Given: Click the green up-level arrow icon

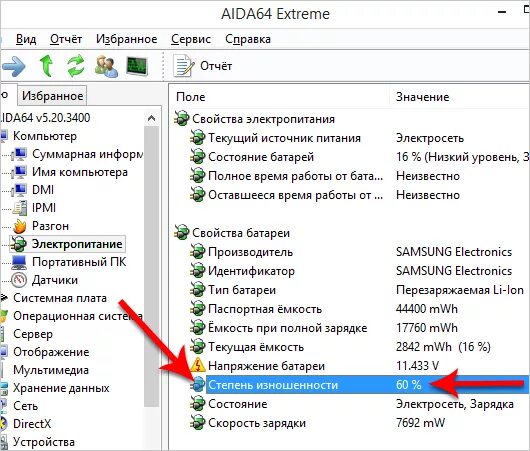Looking at the screenshot, I should (46, 66).
